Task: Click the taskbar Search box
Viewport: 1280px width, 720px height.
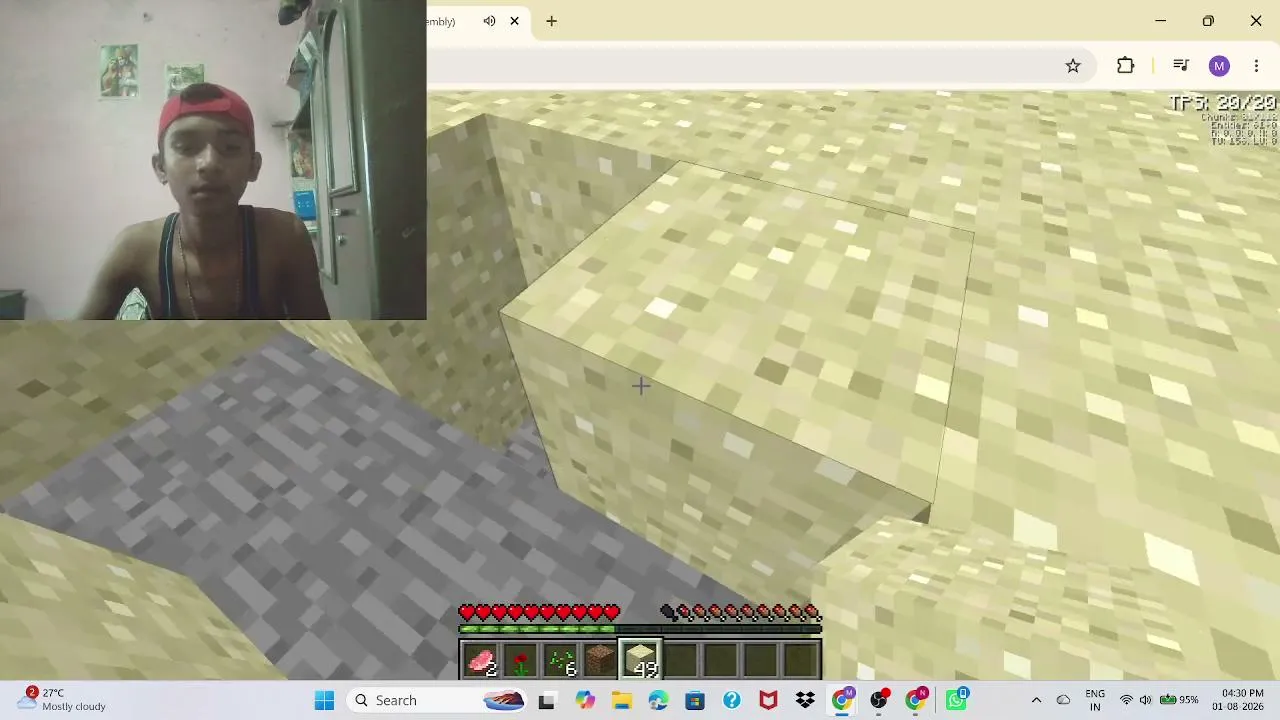Action: (x=438, y=700)
